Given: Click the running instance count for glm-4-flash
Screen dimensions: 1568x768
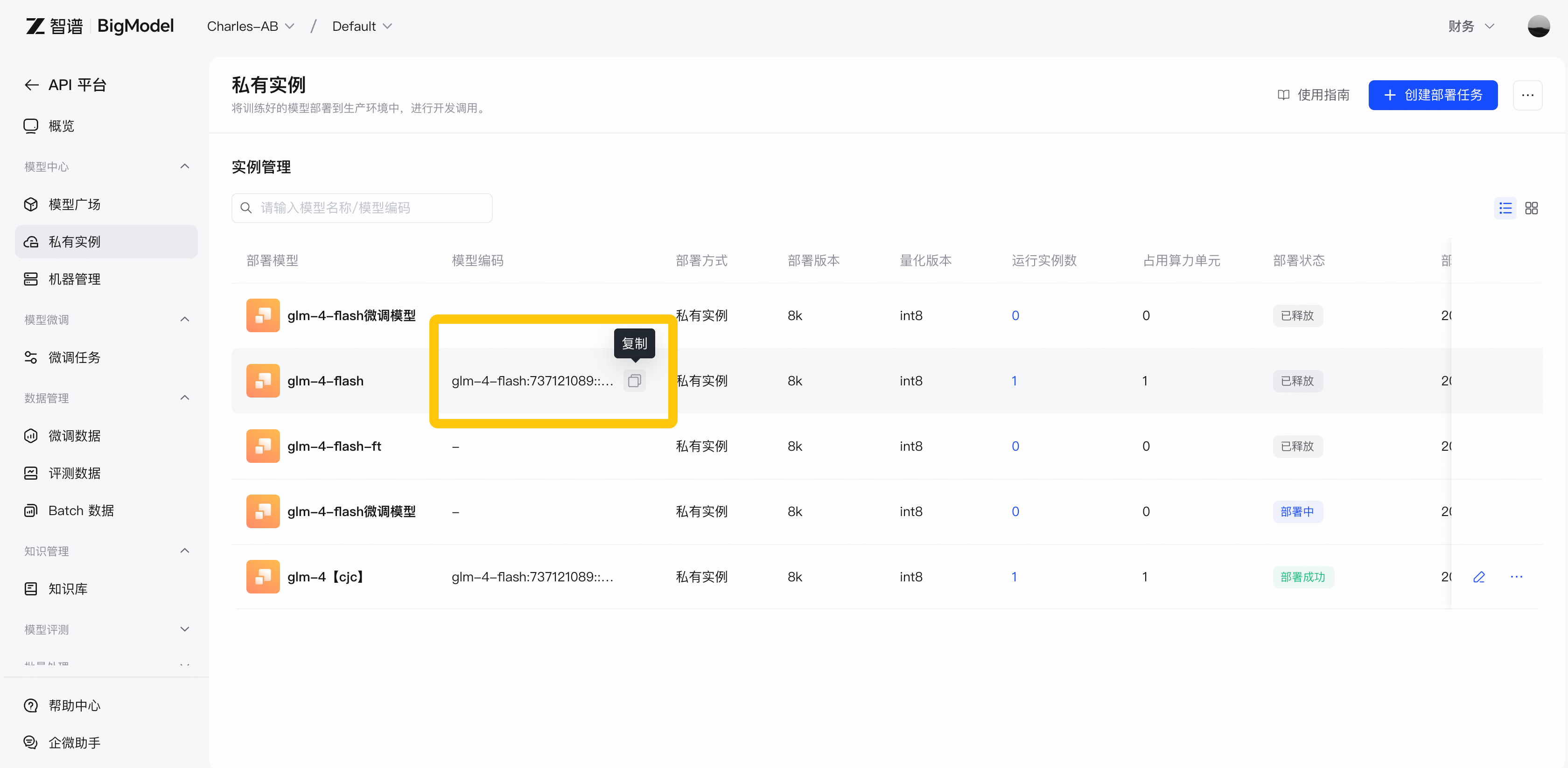Looking at the screenshot, I should click(1014, 381).
